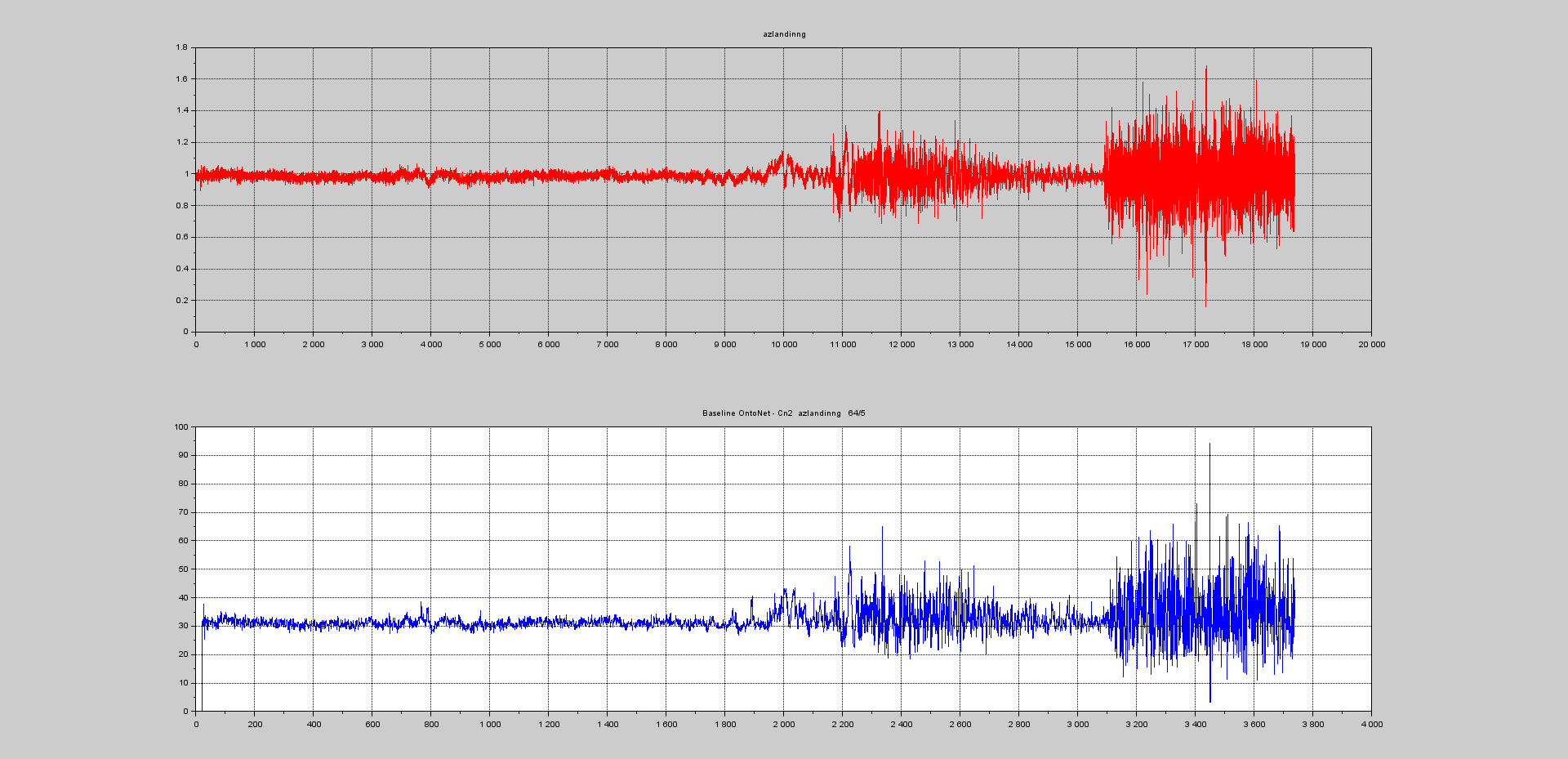This screenshot has height=759, width=1568.
Task: Select the '1.4' y-axis label on top plot
Action: point(181,110)
